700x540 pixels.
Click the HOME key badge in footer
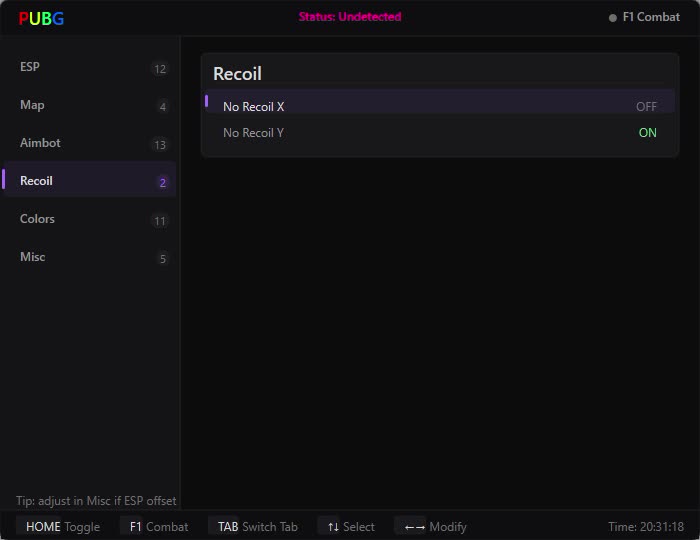point(43,527)
